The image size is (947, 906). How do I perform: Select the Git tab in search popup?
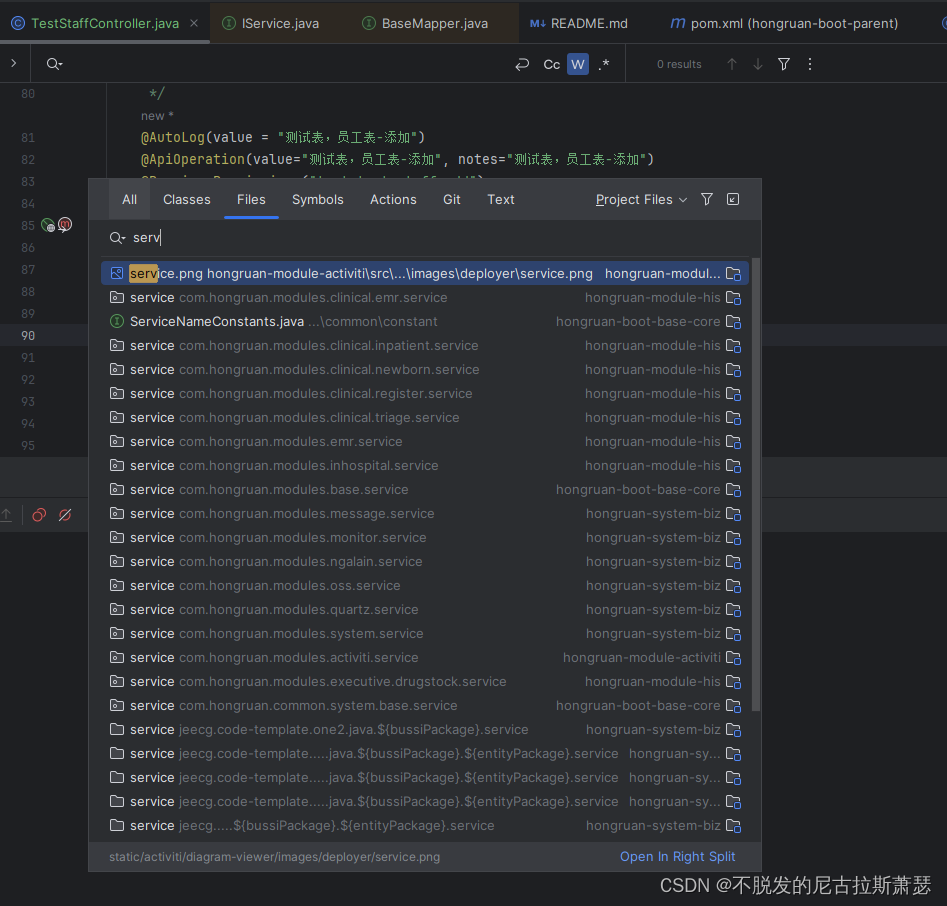452,199
